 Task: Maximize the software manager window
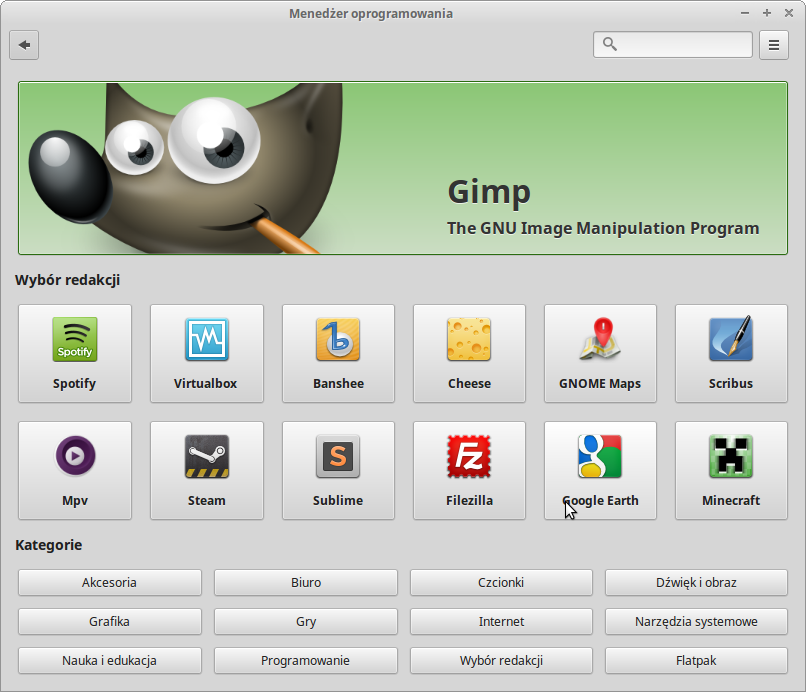[x=767, y=13]
